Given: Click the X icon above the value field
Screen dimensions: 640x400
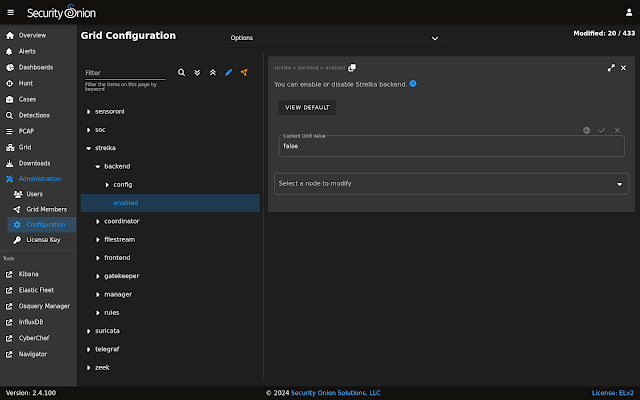Looking at the screenshot, I should pos(617,130).
